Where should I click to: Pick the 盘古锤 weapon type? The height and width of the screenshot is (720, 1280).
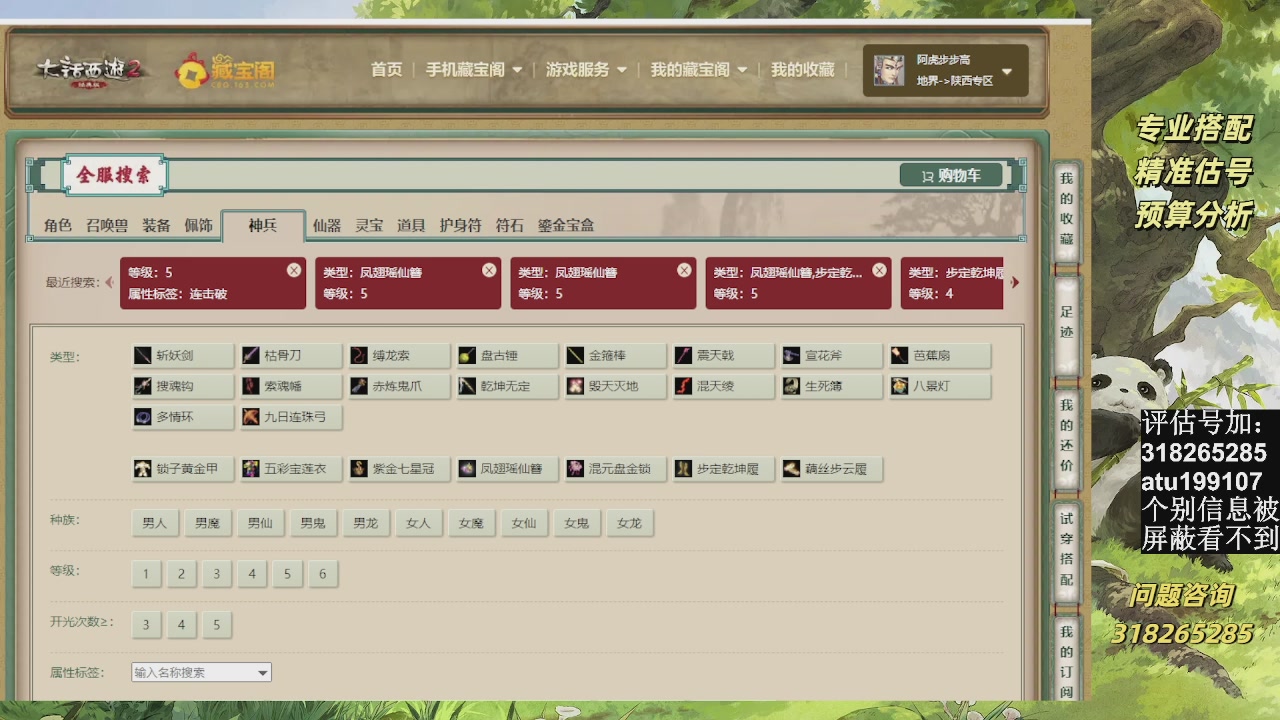coord(507,356)
